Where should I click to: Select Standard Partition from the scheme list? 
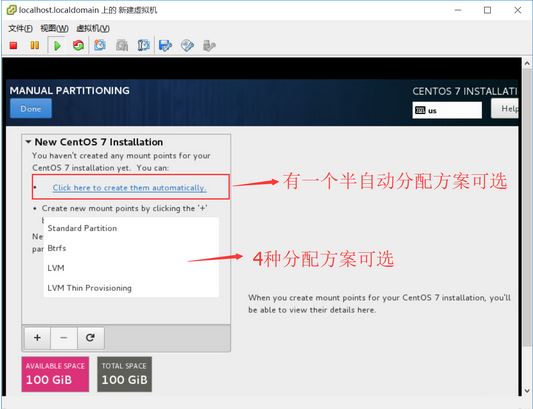[x=131, y=228]
